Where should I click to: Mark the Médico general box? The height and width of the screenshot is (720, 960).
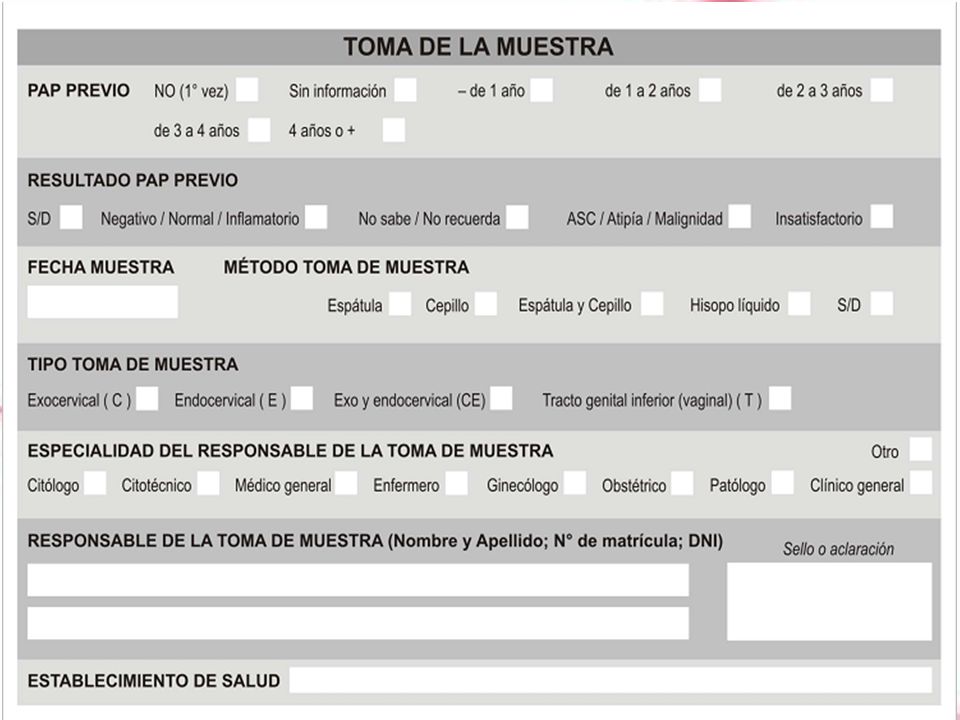point(346,483)
